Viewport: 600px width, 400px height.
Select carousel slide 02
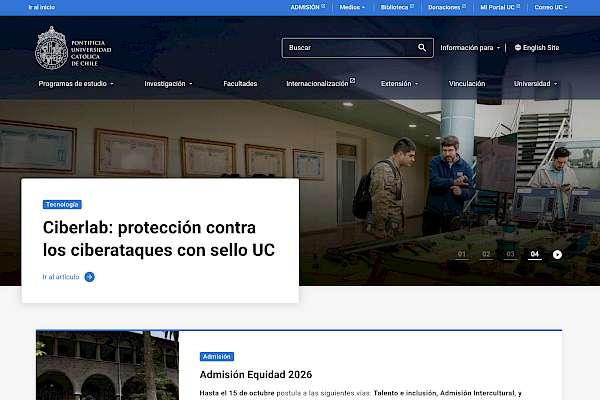[x=486, y=254]
